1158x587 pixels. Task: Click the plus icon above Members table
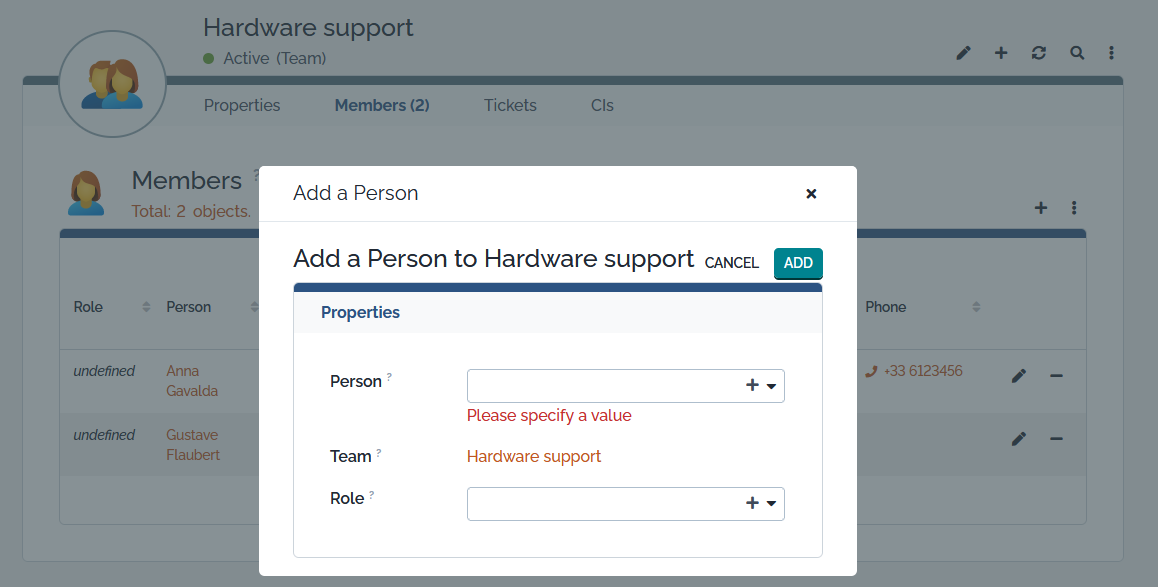(1040, 208)
